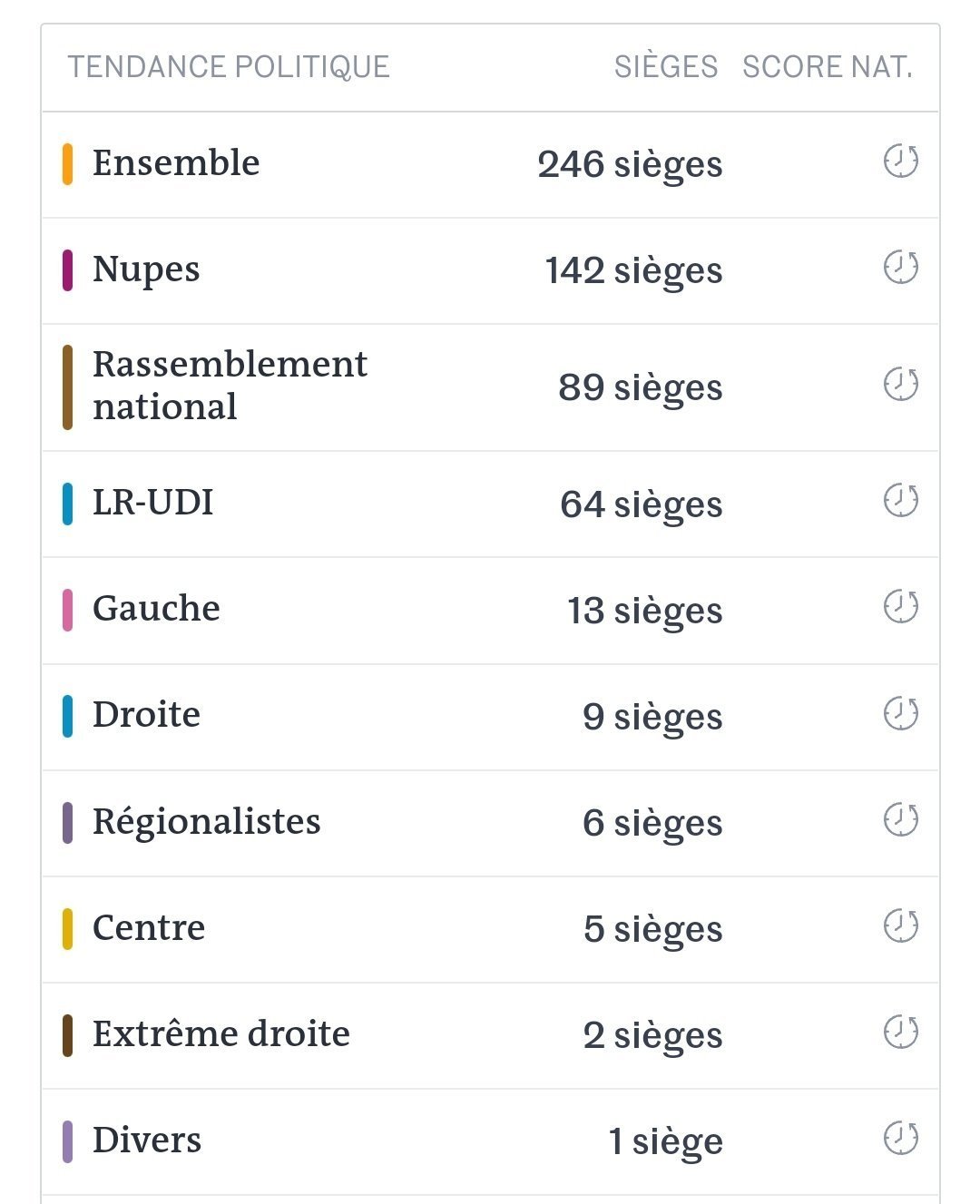Click the clock icon in Gauche row
The image size is (980, 1204).
[900, 606]
